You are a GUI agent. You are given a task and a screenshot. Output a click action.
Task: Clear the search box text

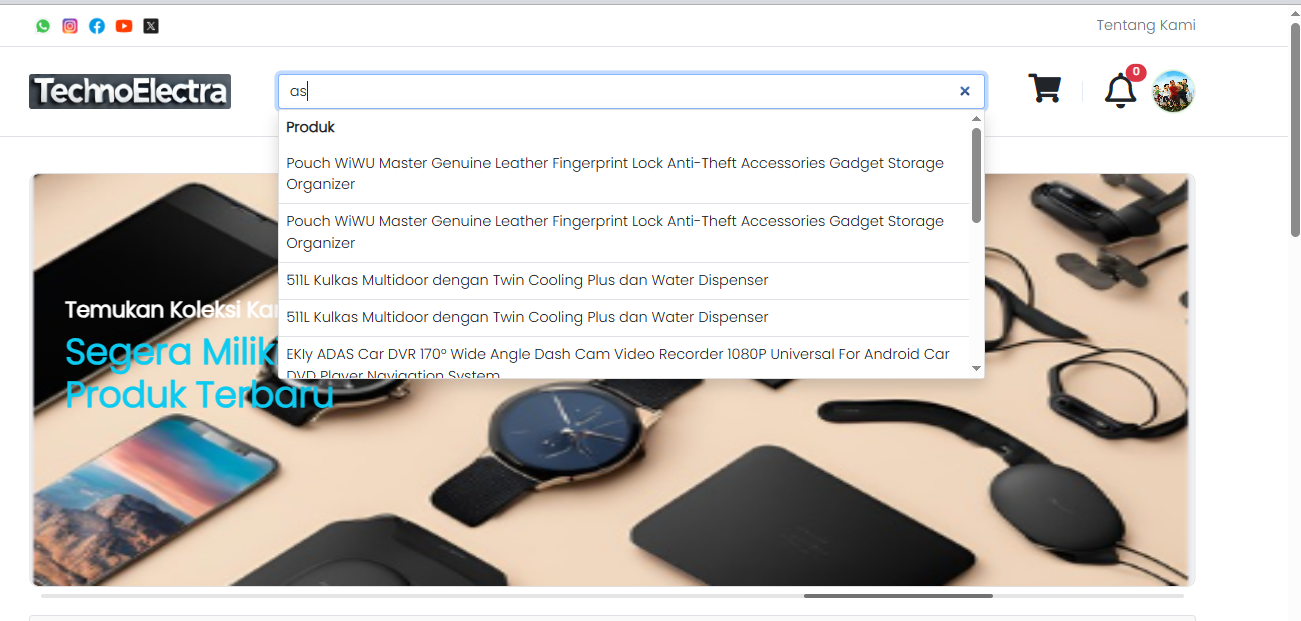[965, 91]
